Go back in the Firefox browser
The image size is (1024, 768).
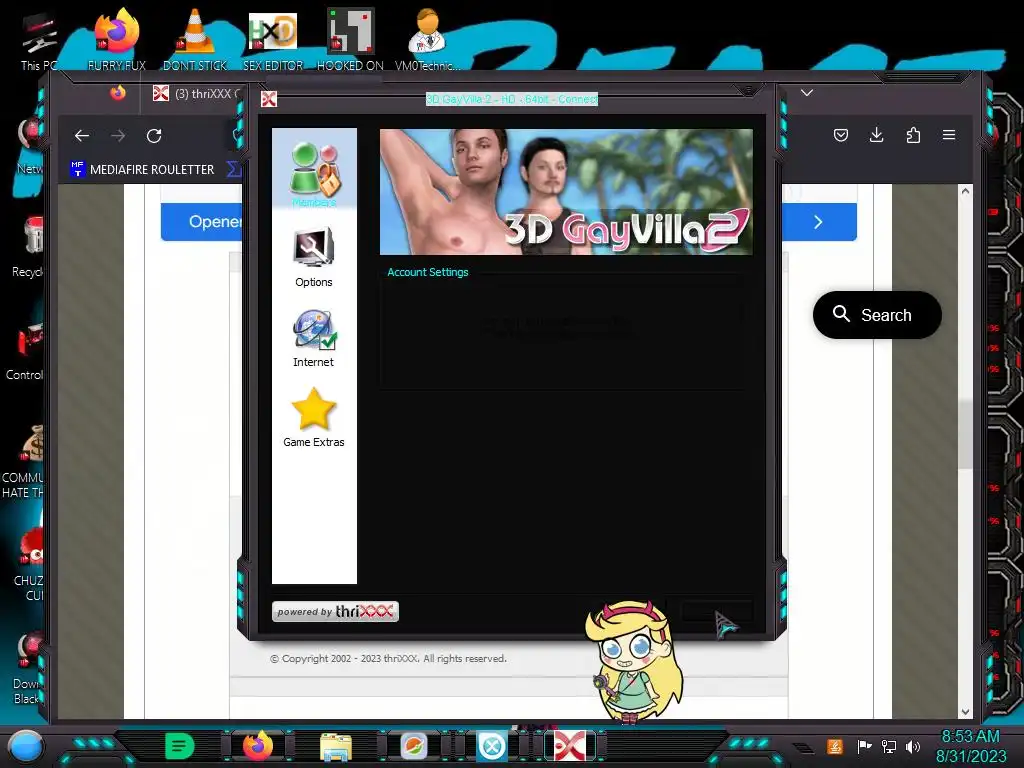(82, 136)
